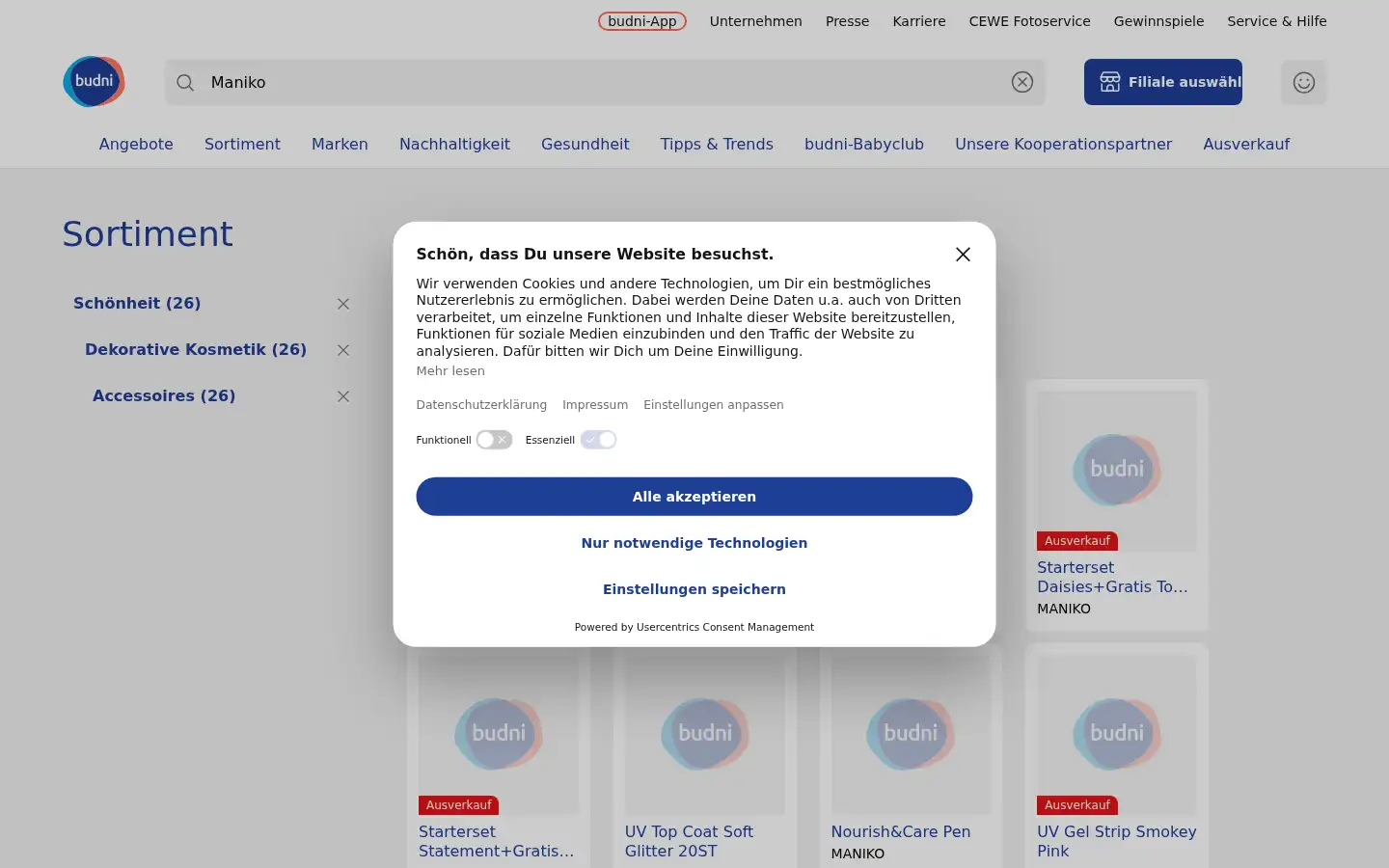Expand the Mehr lesen text

click(x=450, y=371)
